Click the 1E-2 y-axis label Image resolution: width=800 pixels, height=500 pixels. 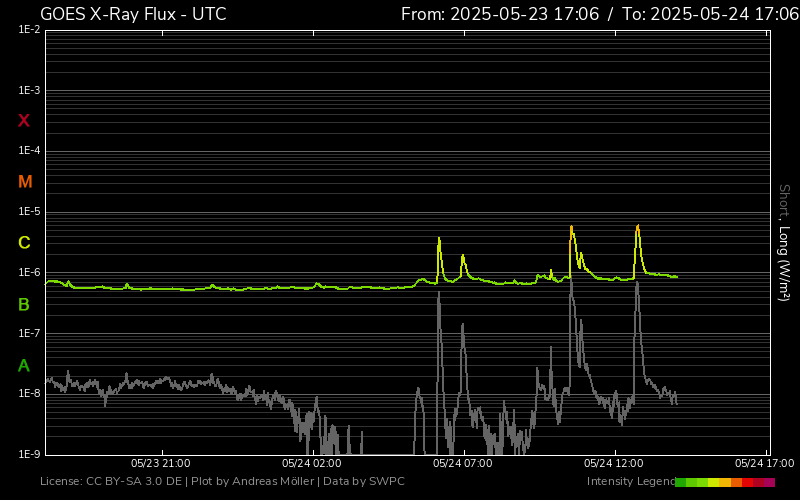(x=29, y=30)
